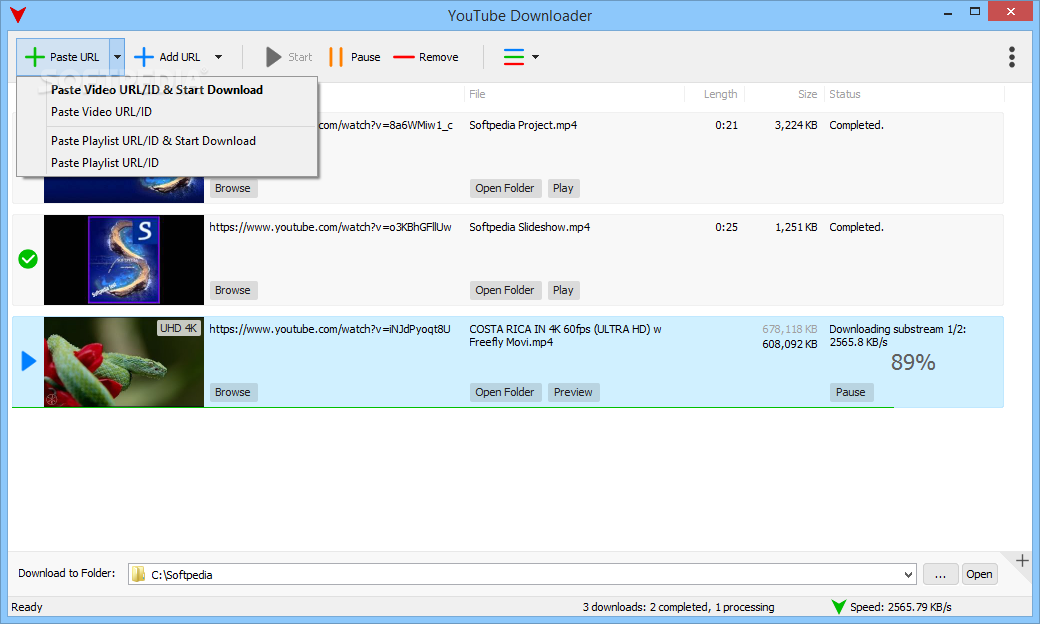Screen dimensions: 1040x624
Task: Choose Paste Video URL/ID & Start Download
Action: point(157,90)
